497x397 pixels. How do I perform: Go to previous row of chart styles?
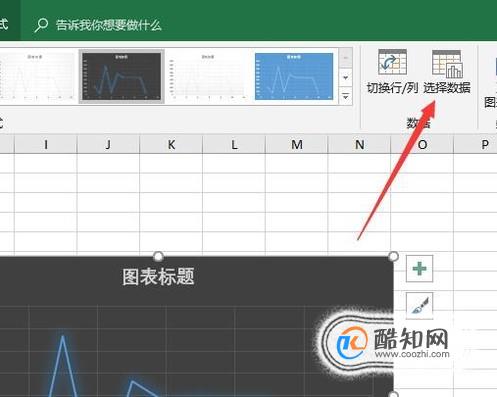pyautogui.click(x=346, y=58)
